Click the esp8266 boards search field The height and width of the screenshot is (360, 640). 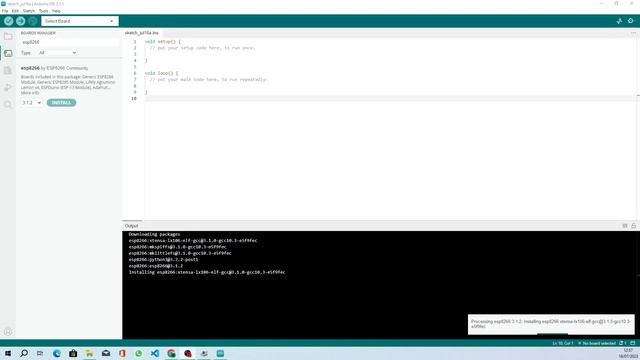pyautogui.click(x=69, y=42)
